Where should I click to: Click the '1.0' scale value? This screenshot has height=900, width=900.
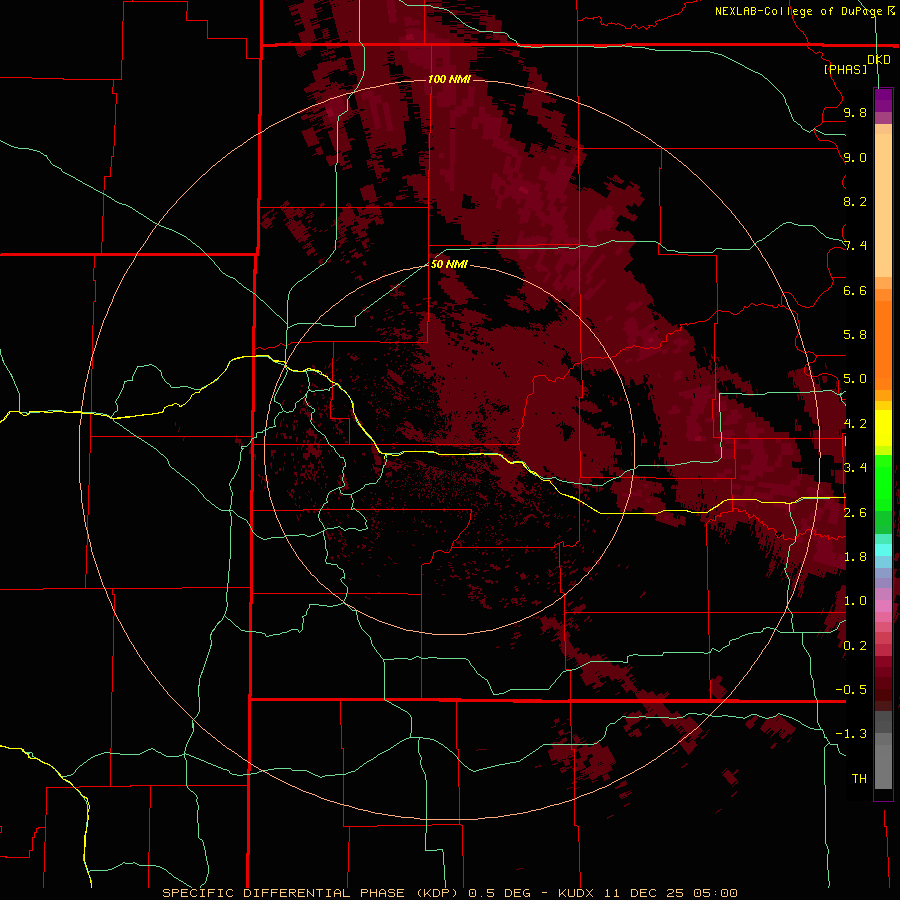pos(855,601)
